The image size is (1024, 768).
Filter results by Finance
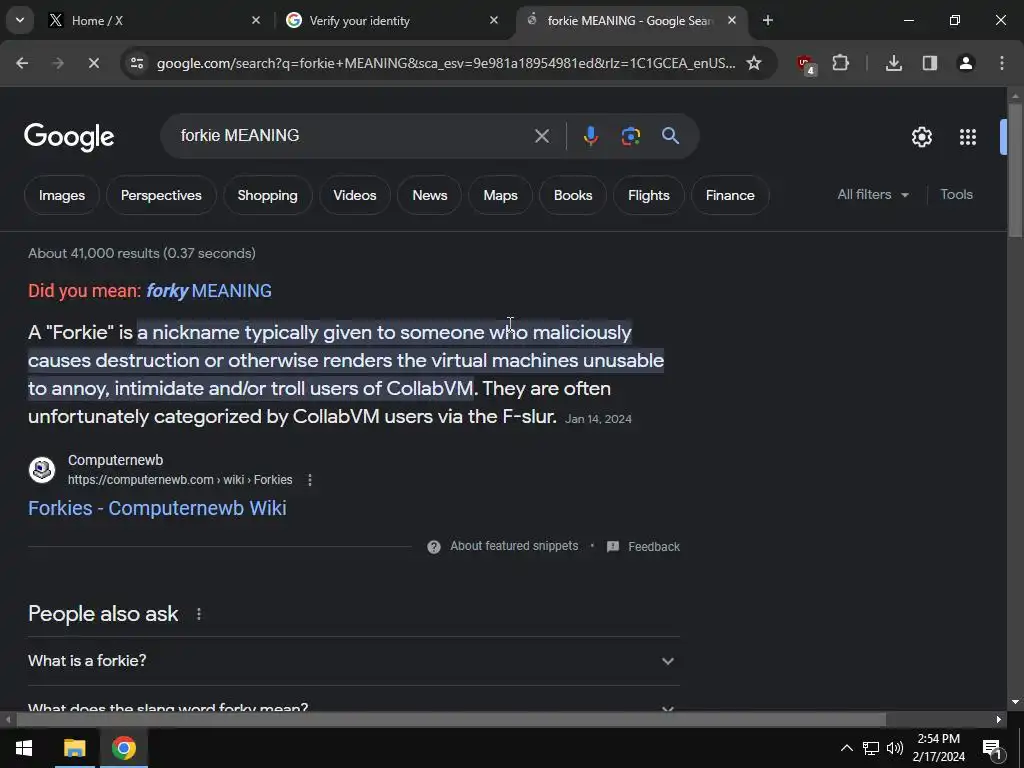730,195
